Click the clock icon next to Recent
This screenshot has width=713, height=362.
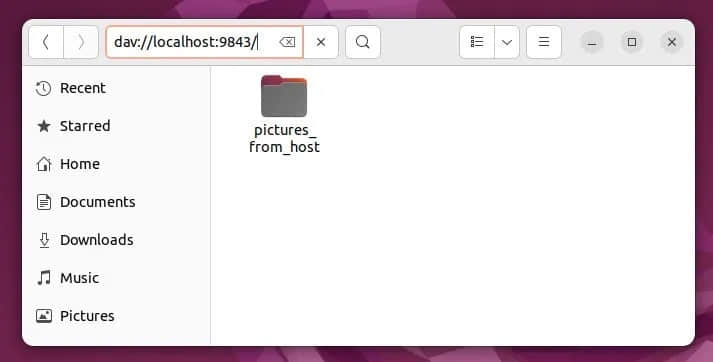(x=44, y=88)
